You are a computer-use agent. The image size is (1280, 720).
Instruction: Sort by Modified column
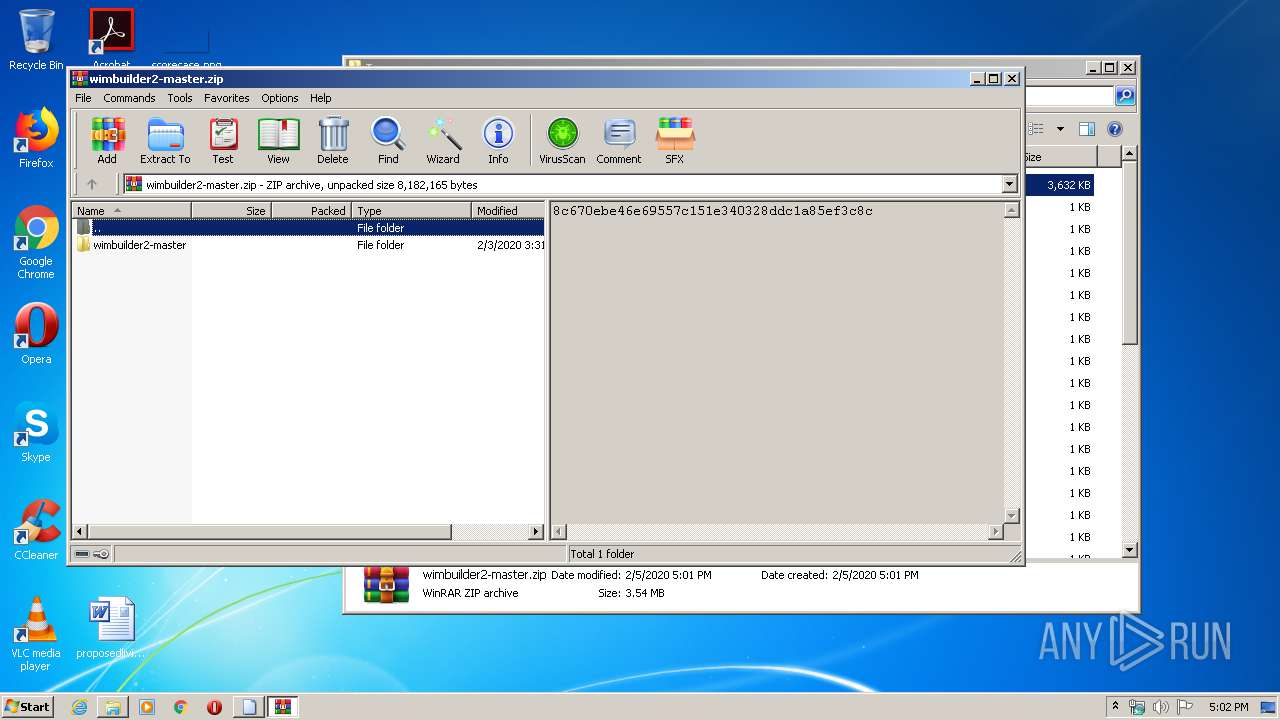click(x=508, y=211)
